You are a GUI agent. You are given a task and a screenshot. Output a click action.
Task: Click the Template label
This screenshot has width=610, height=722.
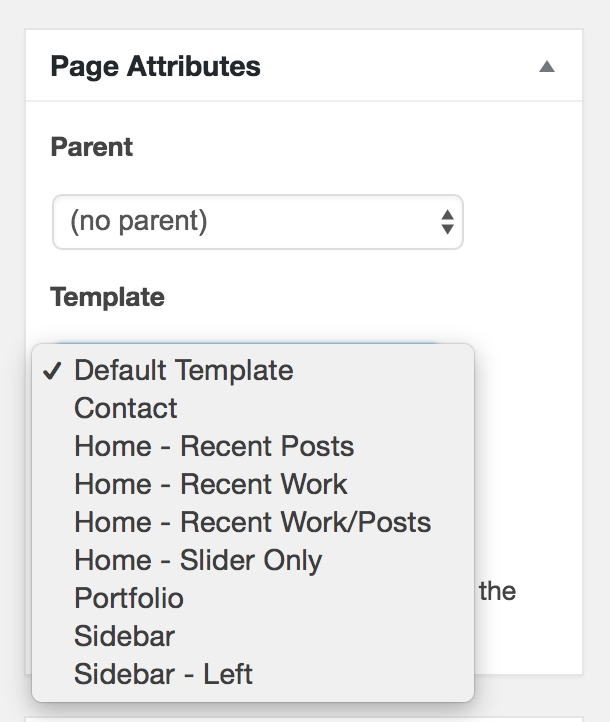[x=107, y=297]
